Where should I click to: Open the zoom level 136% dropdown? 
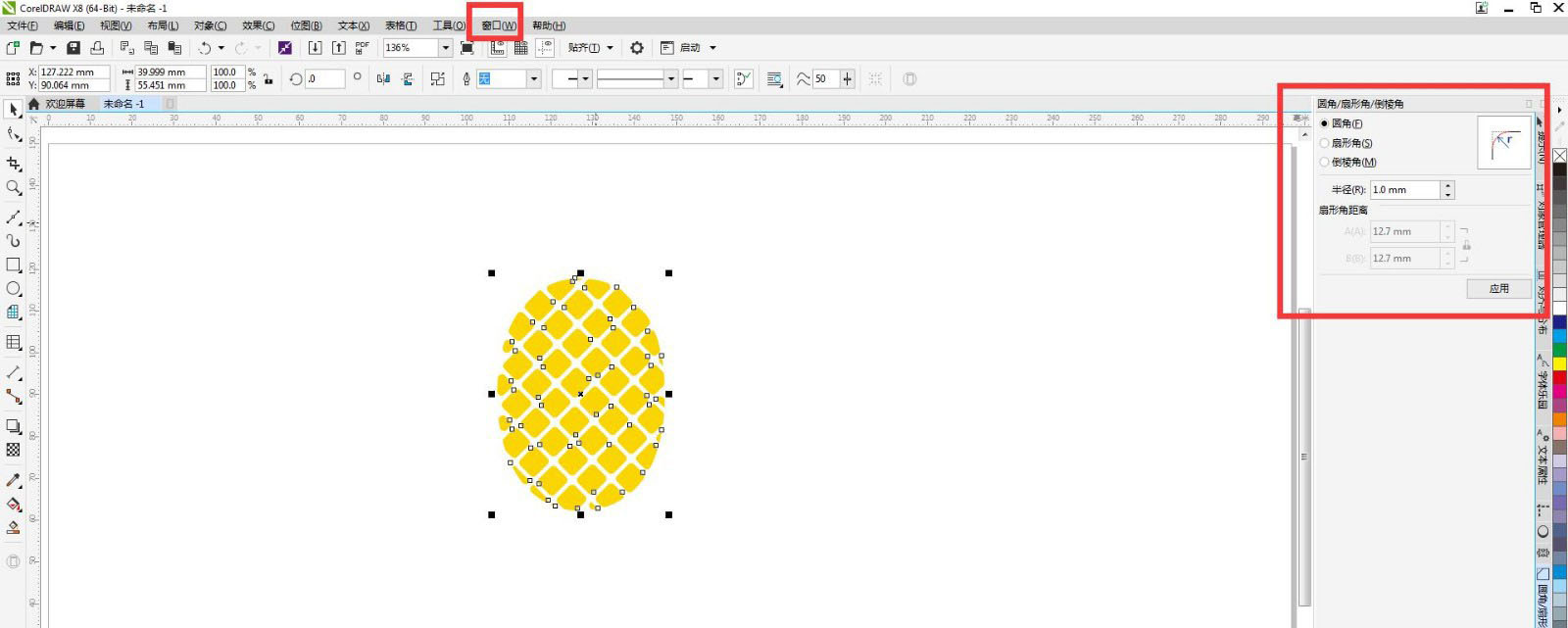[x=445, y=48]
